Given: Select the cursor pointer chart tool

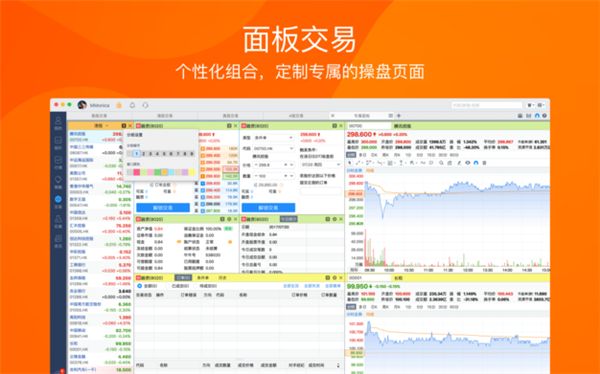Looking at the screenshot, I should pos(350,163).
